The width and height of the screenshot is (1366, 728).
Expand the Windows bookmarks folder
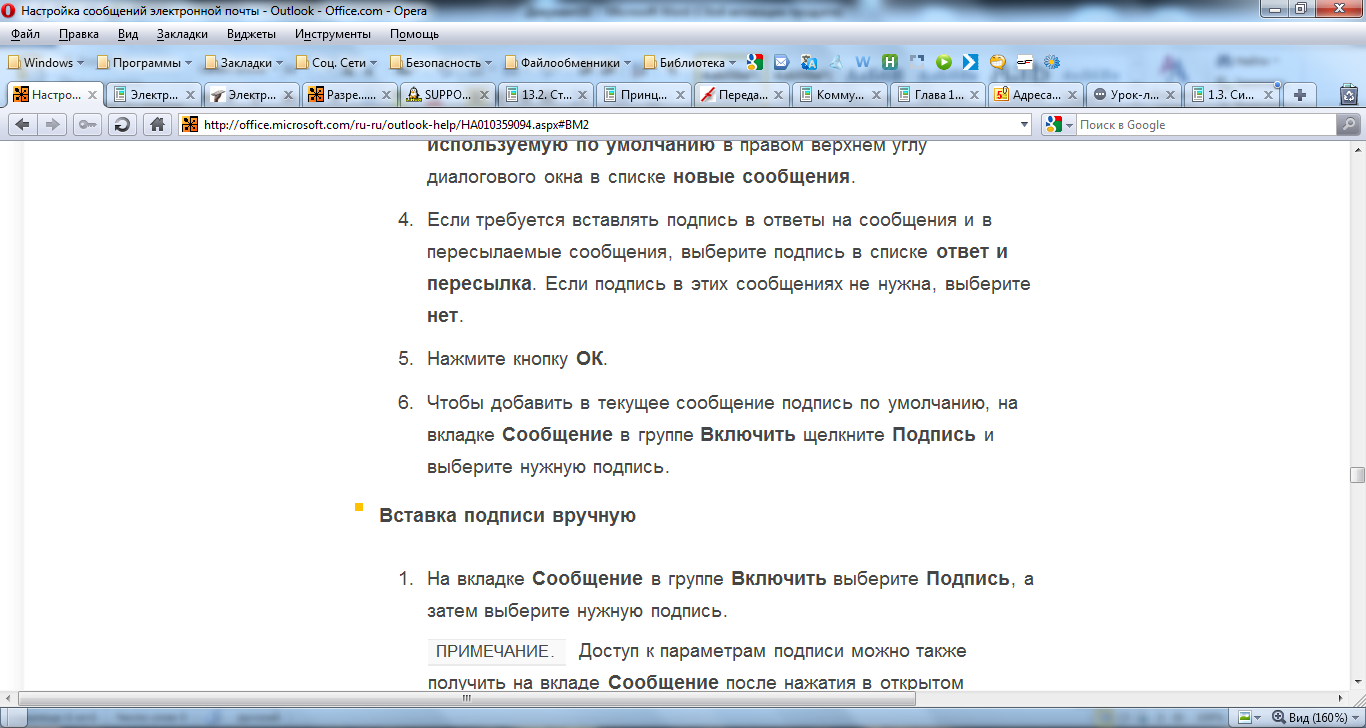(x=46, y=62)
